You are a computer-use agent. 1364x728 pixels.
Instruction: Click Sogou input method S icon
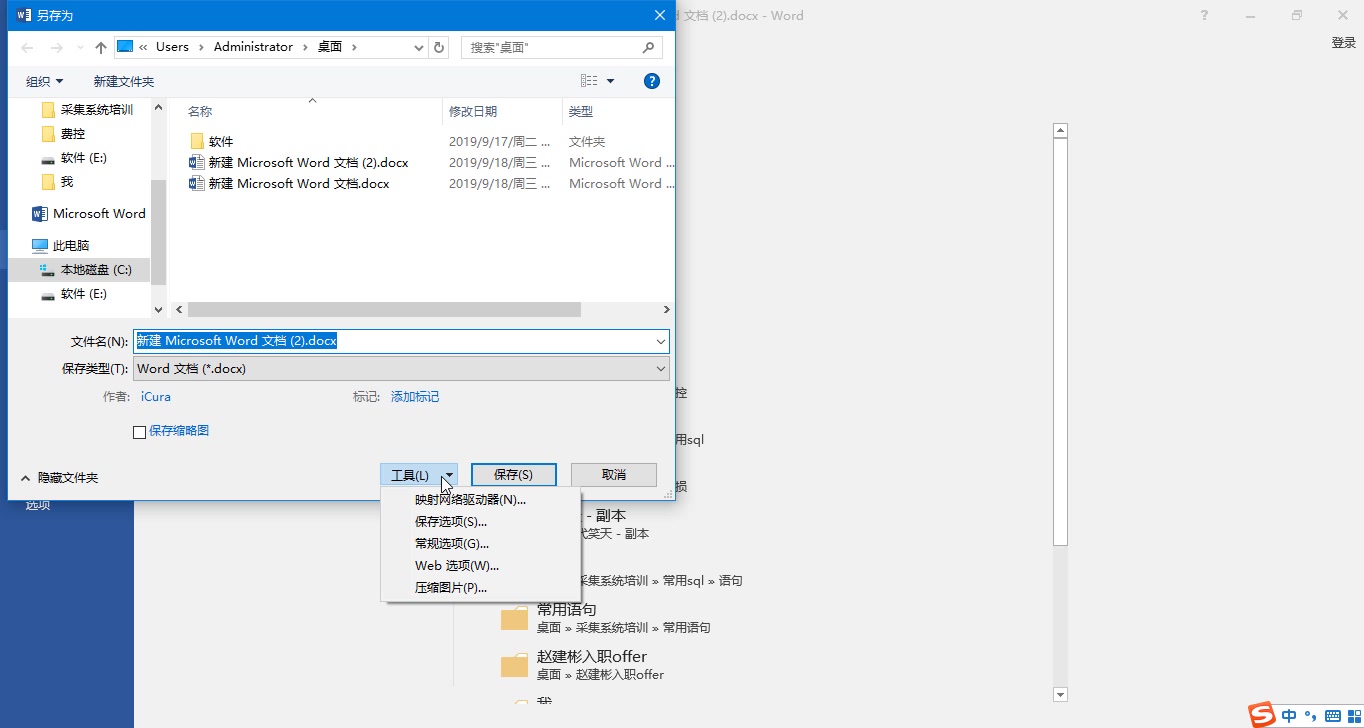(x=1263, y=715)
